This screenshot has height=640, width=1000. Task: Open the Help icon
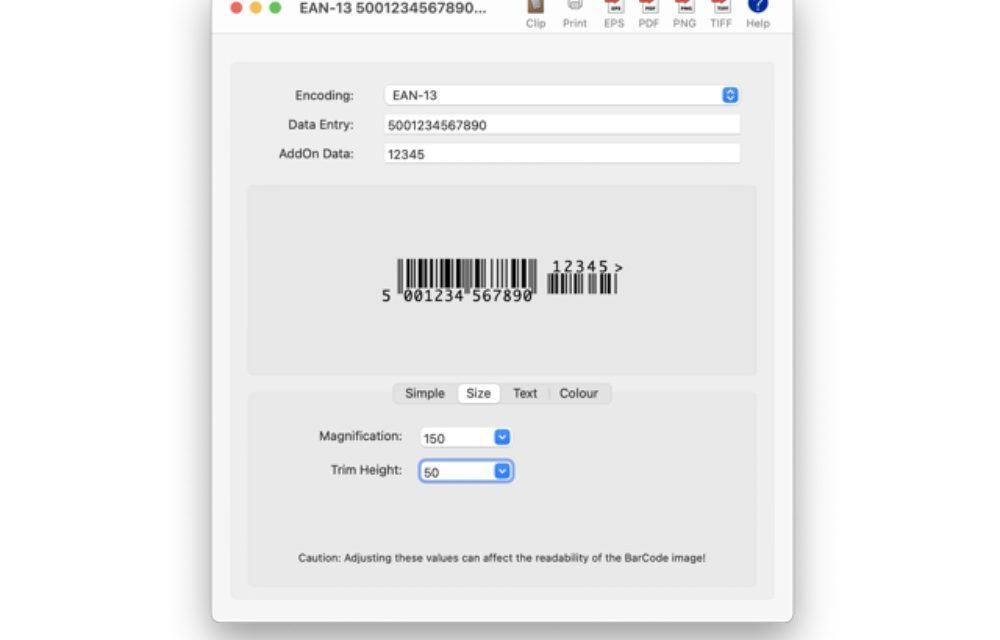(757, 10)
